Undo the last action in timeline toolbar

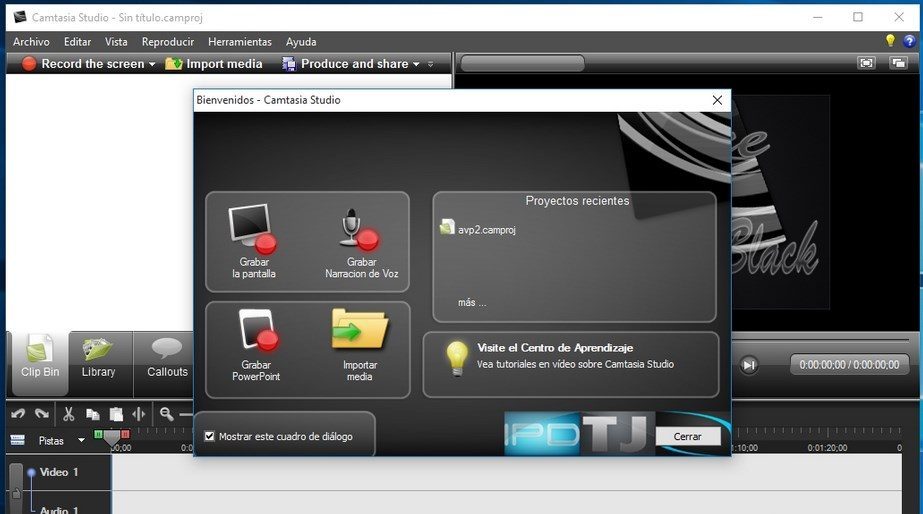click(x=18, y=414)
